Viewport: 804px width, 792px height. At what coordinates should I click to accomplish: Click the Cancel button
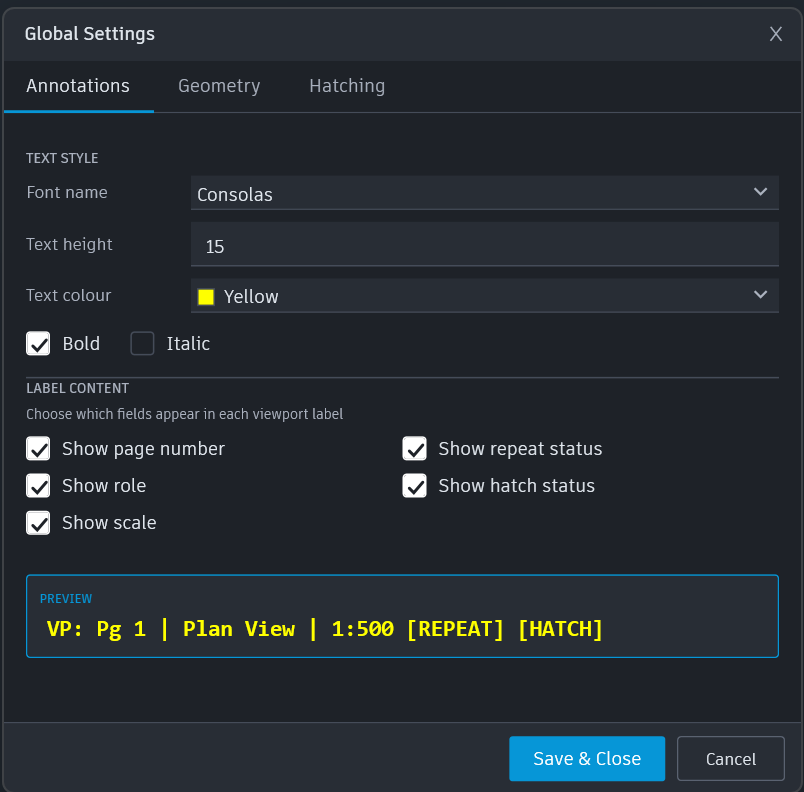731,759
